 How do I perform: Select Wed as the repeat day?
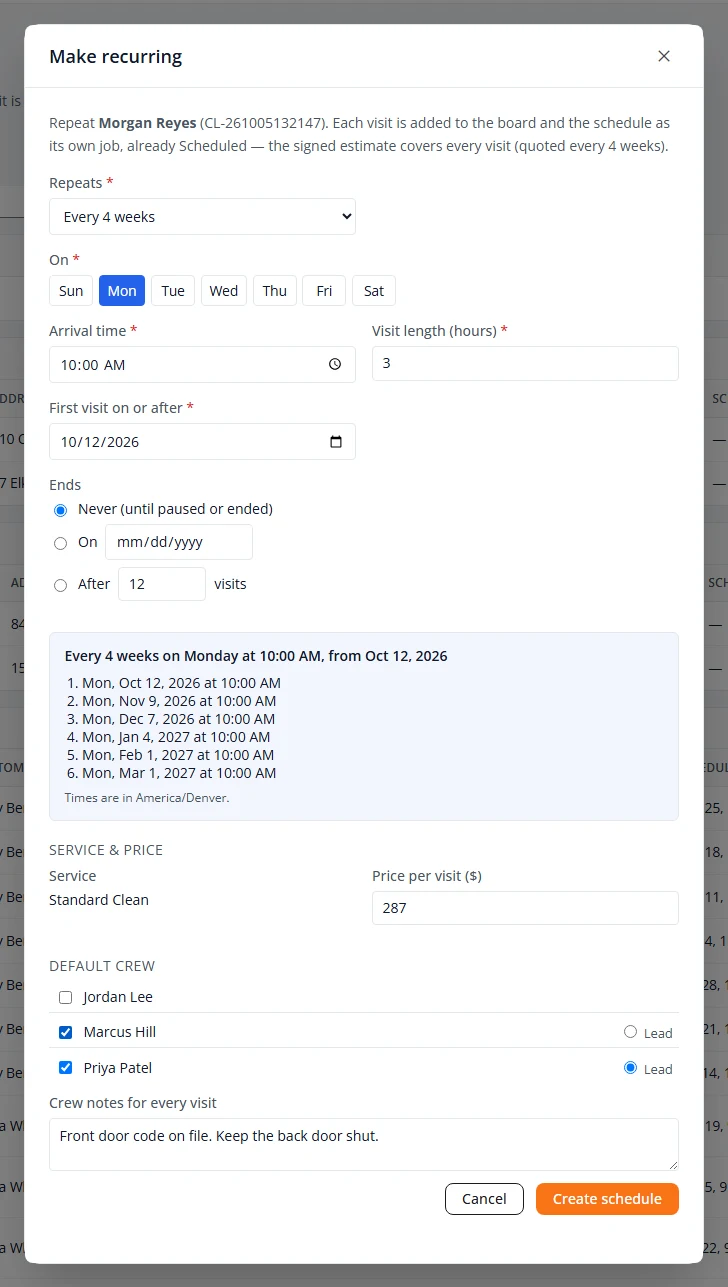(224, 291)
